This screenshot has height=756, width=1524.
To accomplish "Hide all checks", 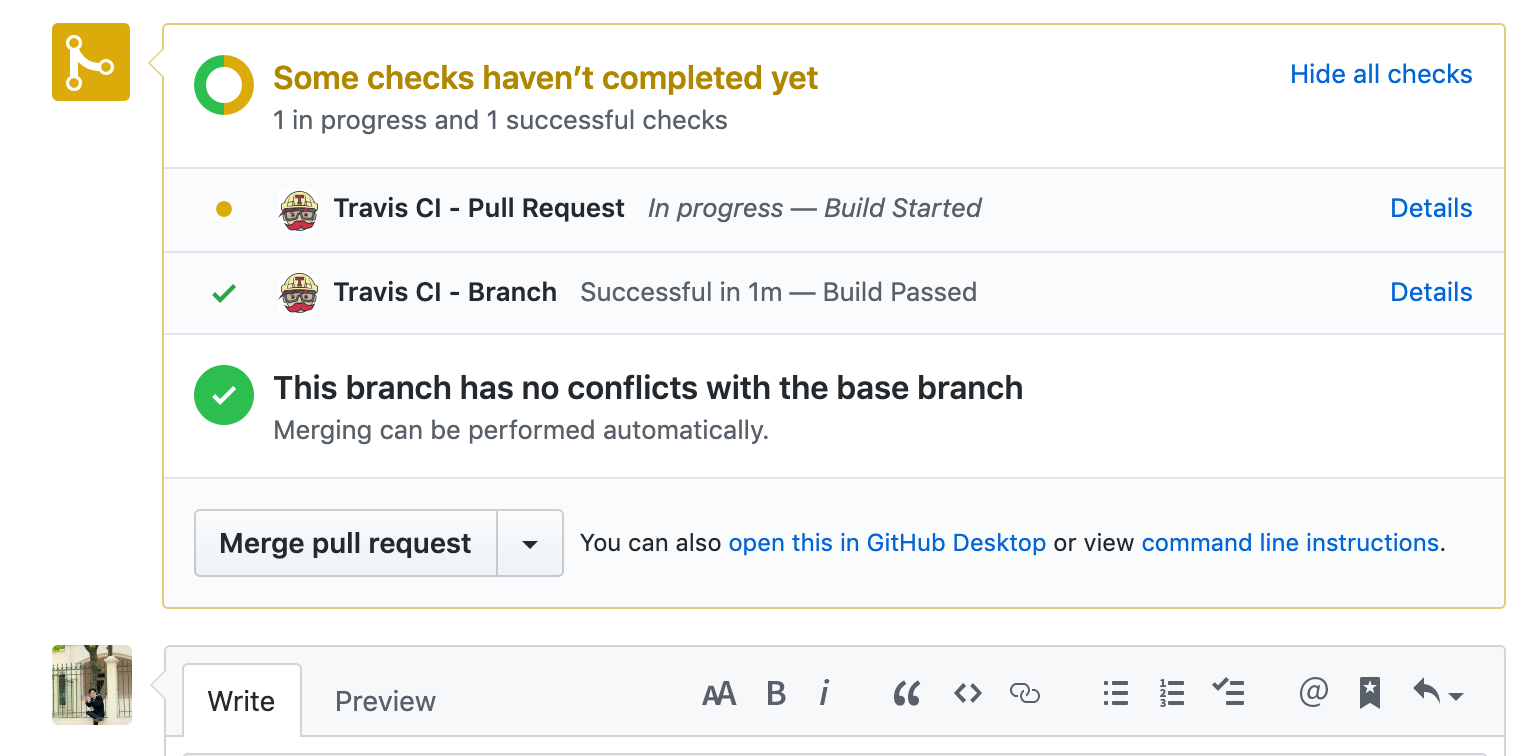I will (1381, 74).
